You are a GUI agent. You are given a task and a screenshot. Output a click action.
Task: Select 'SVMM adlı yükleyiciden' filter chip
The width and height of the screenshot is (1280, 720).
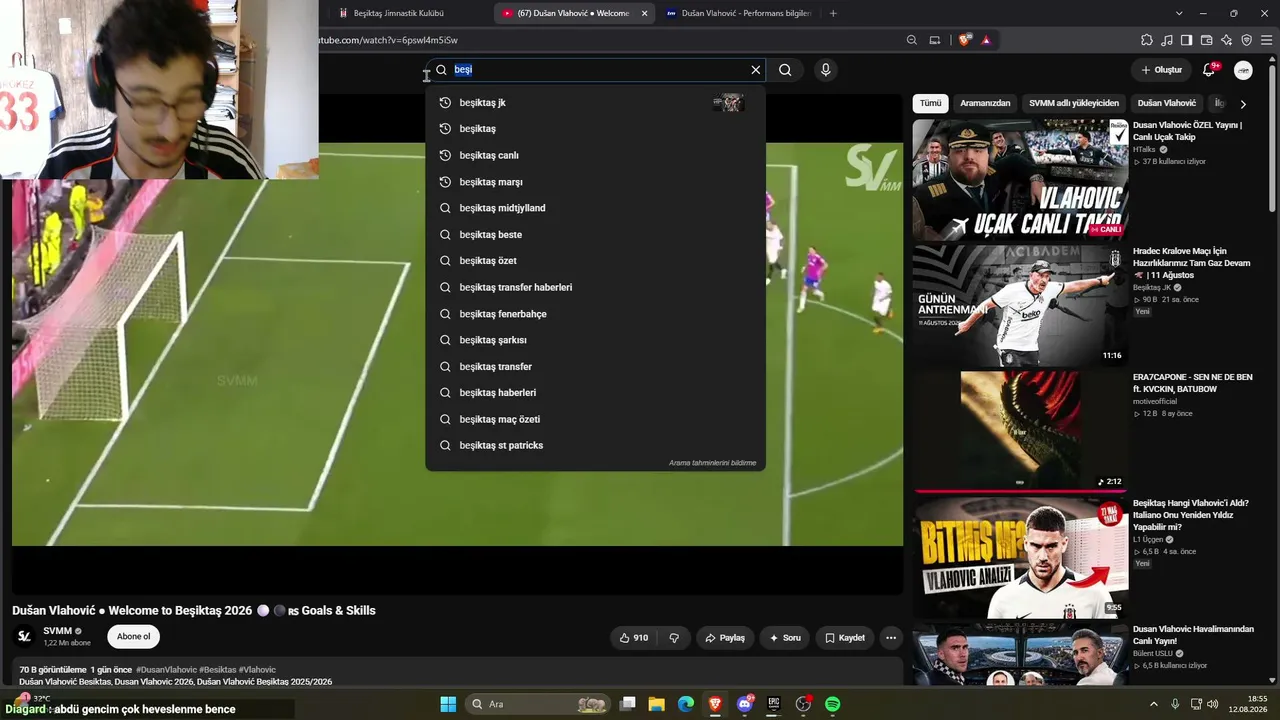click(x=1074, y=103)
